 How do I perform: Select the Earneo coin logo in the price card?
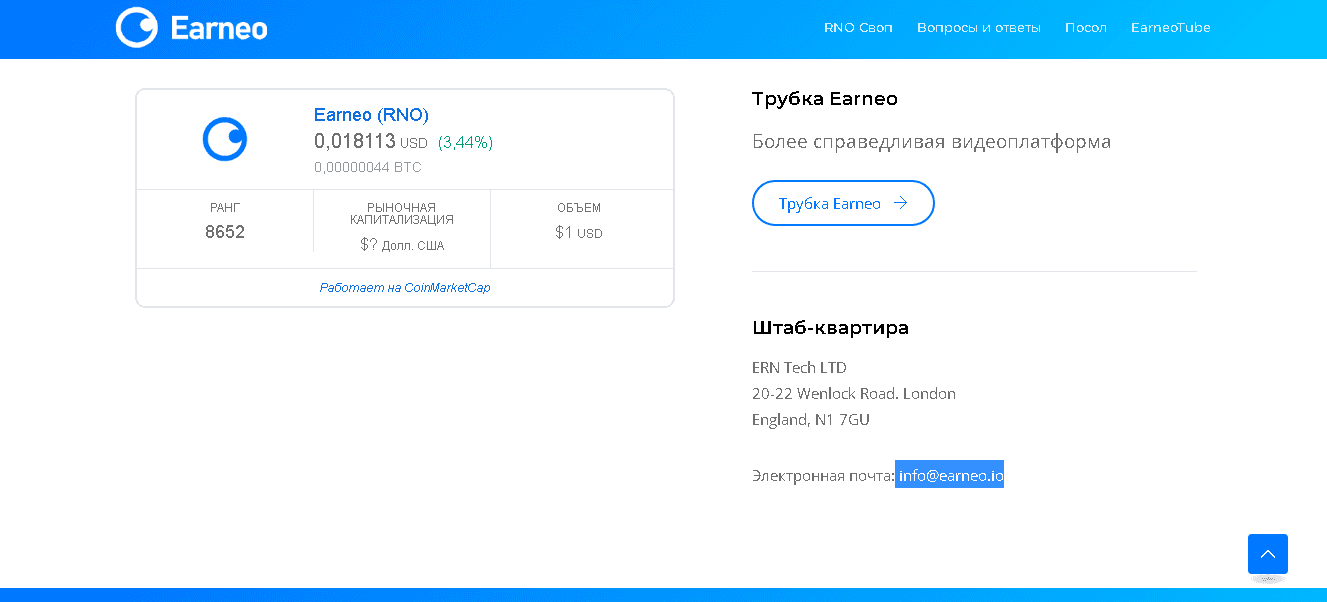point(224,138)
